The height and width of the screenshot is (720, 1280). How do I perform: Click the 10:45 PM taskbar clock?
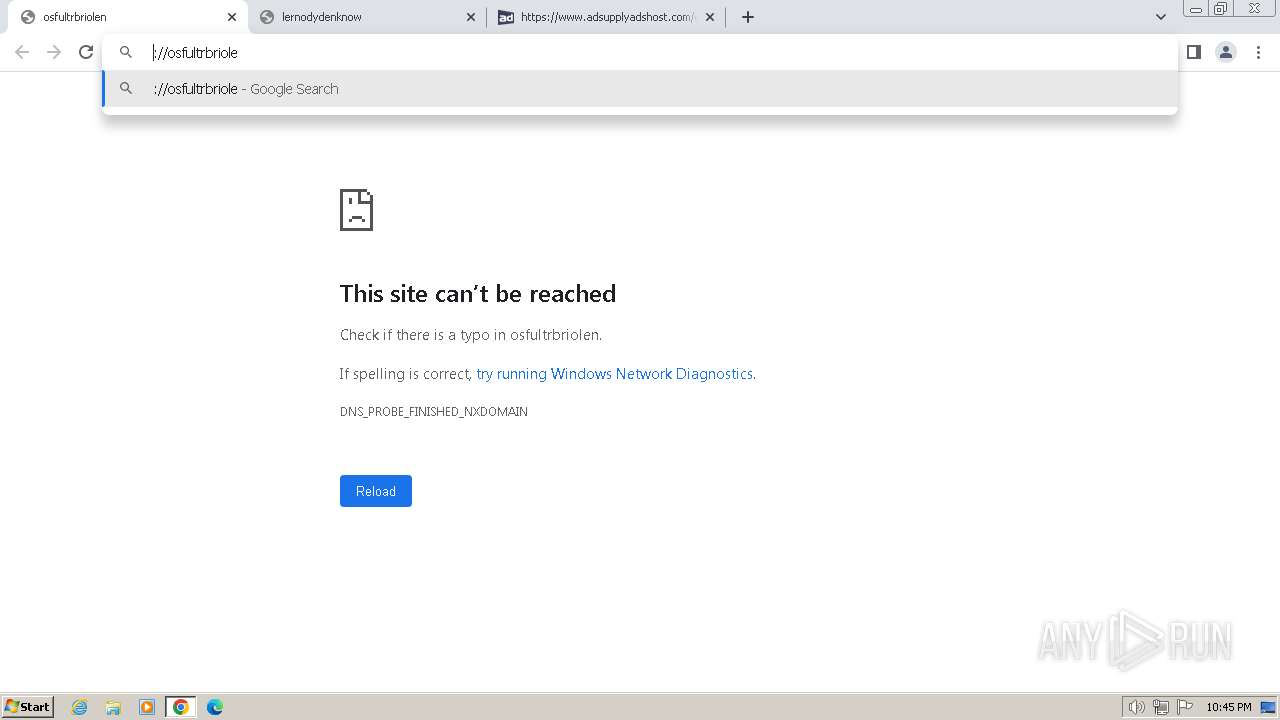pyautogui.click(x=1229, y=707)
